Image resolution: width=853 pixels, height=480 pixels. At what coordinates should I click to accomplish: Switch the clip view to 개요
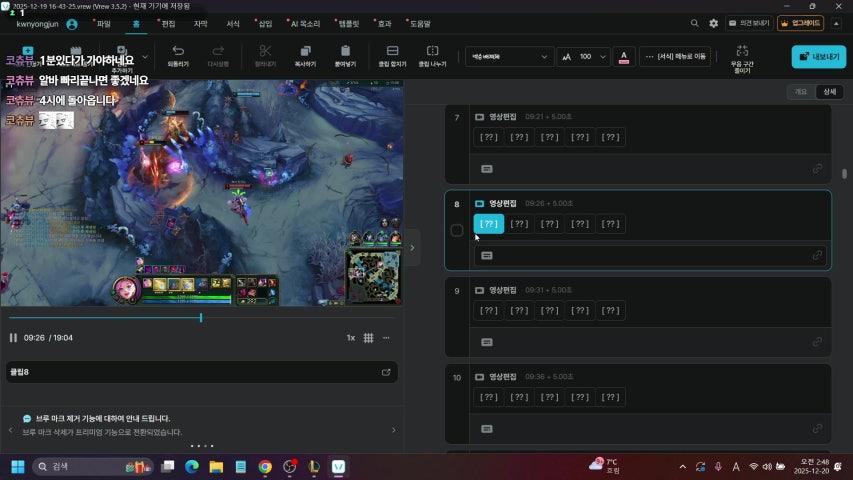801,91
